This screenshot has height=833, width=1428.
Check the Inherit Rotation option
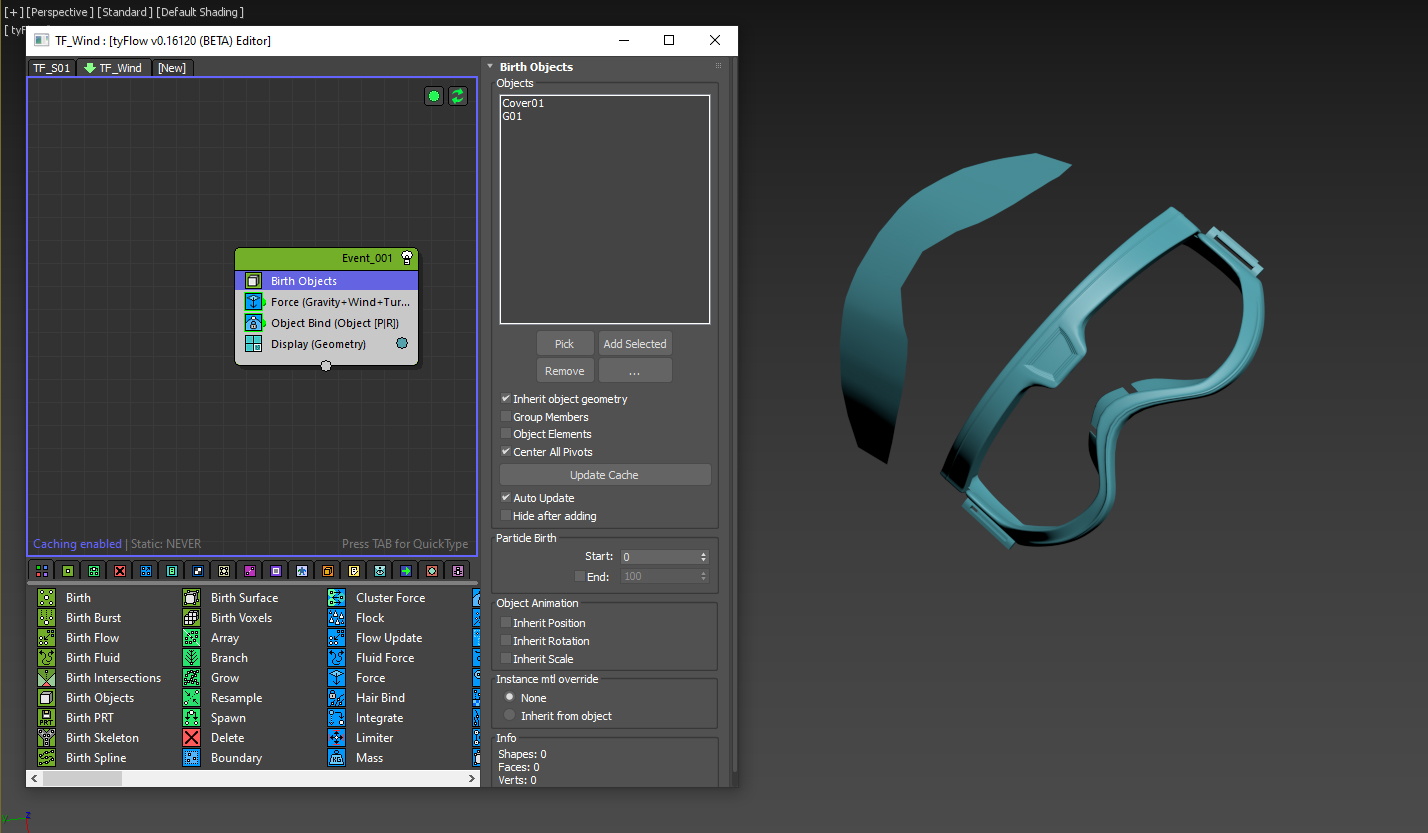(506, 640)
